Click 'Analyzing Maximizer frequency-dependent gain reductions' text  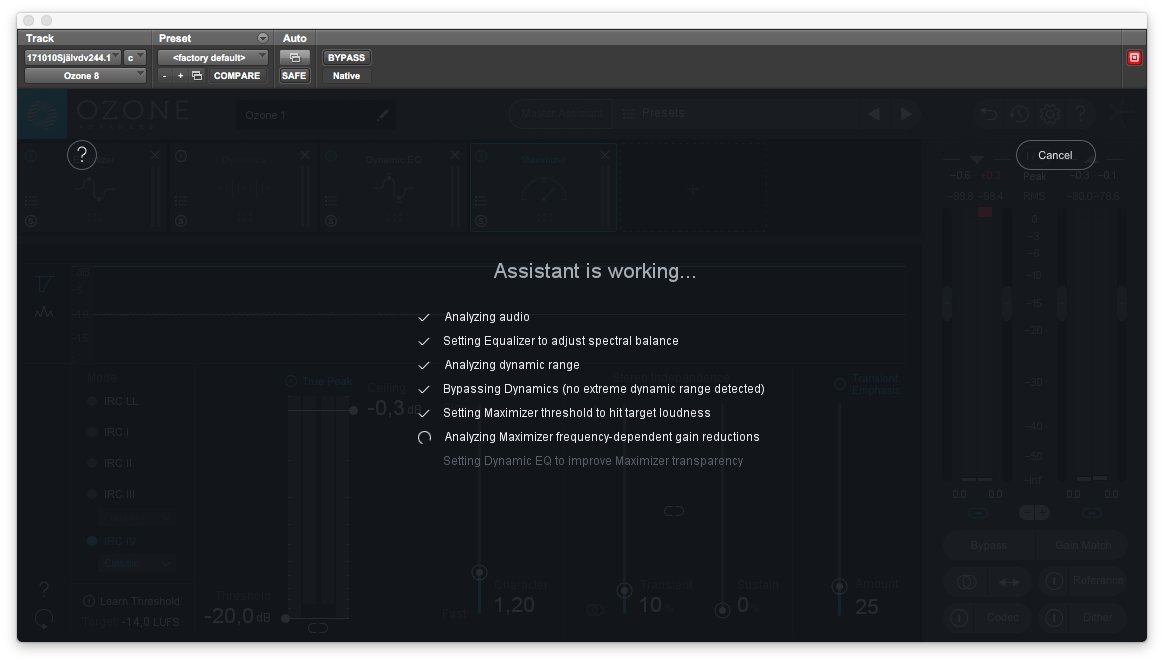(601, 437)
